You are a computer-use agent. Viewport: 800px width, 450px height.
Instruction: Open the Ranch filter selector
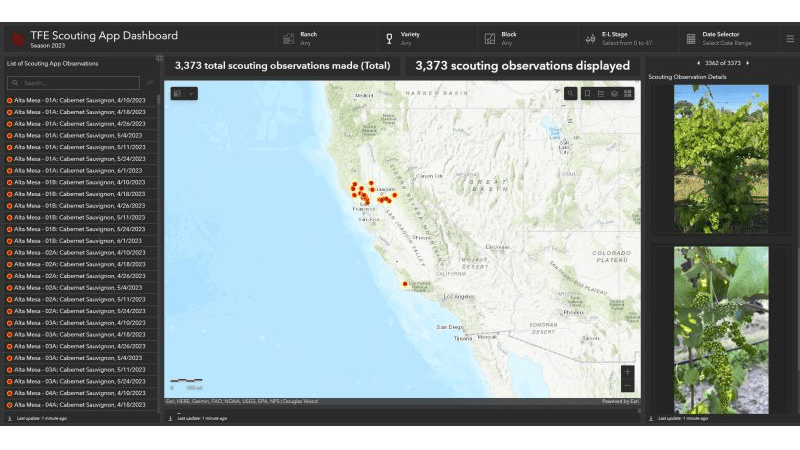pos(329,38)
